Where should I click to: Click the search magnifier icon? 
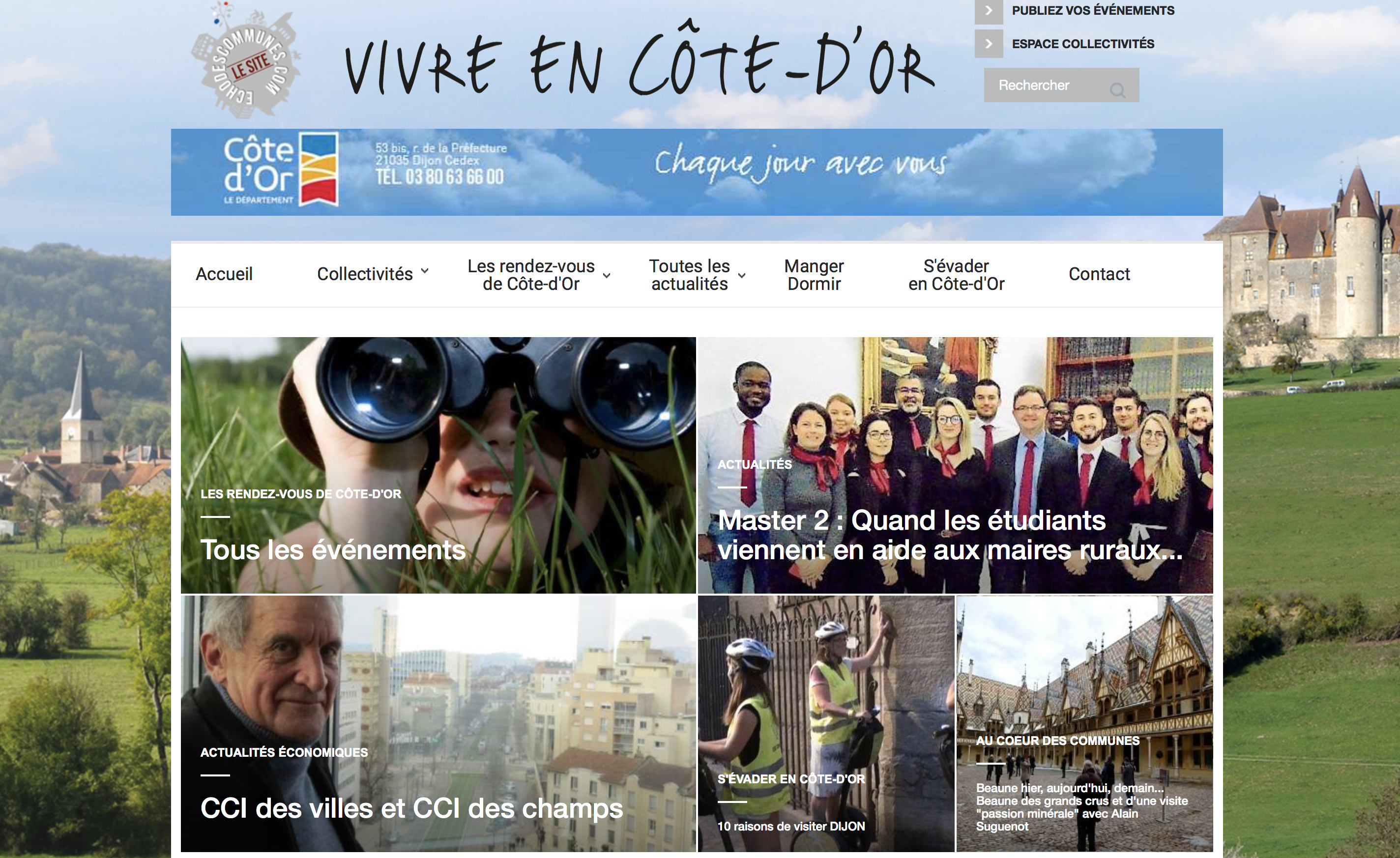click(1117, 90)
